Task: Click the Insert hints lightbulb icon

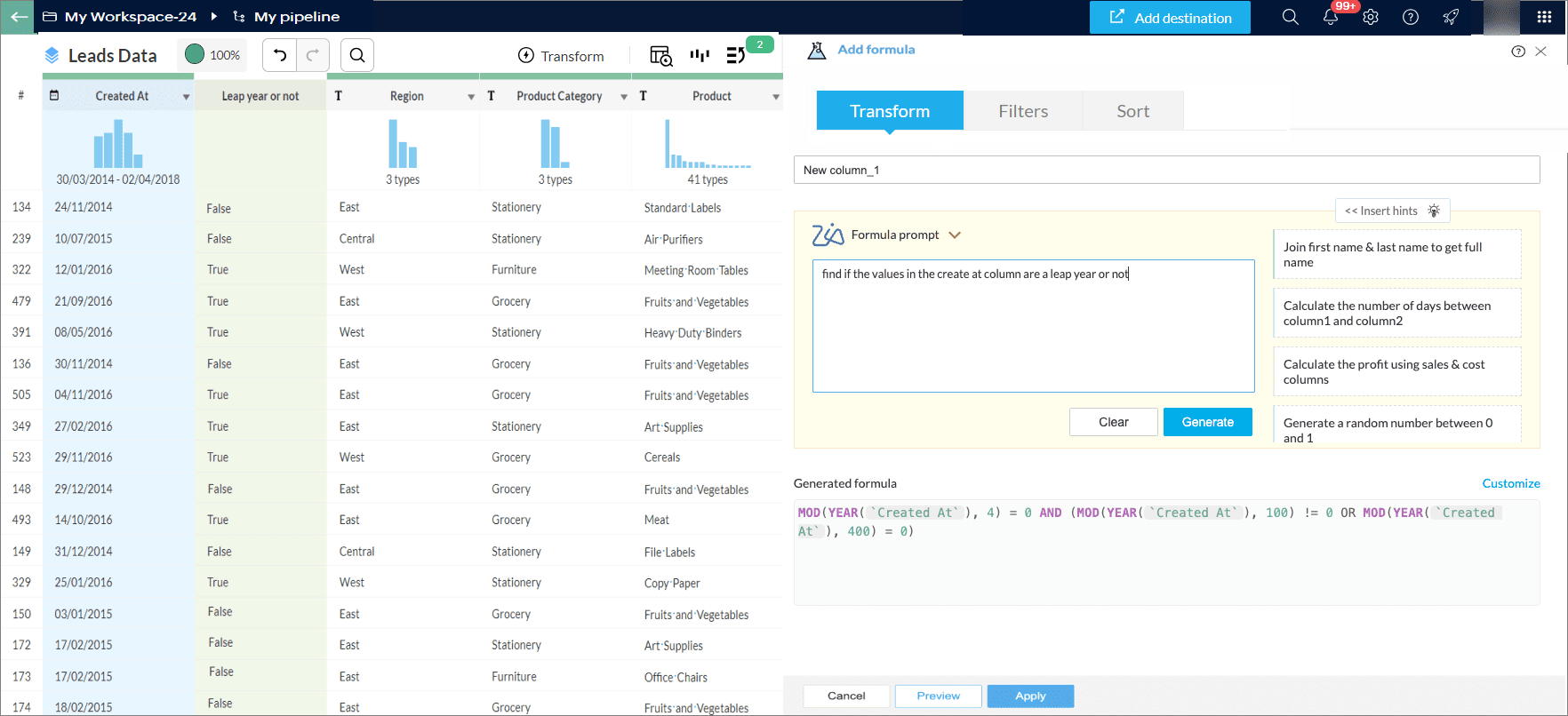Action: (x=1434, y=211)
